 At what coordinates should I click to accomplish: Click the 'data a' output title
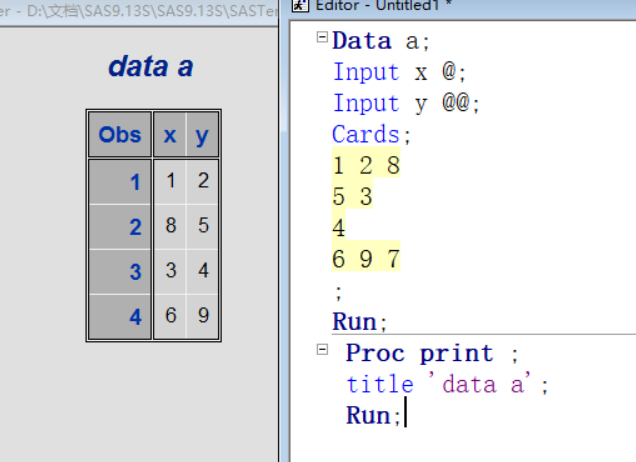(151, 67)
